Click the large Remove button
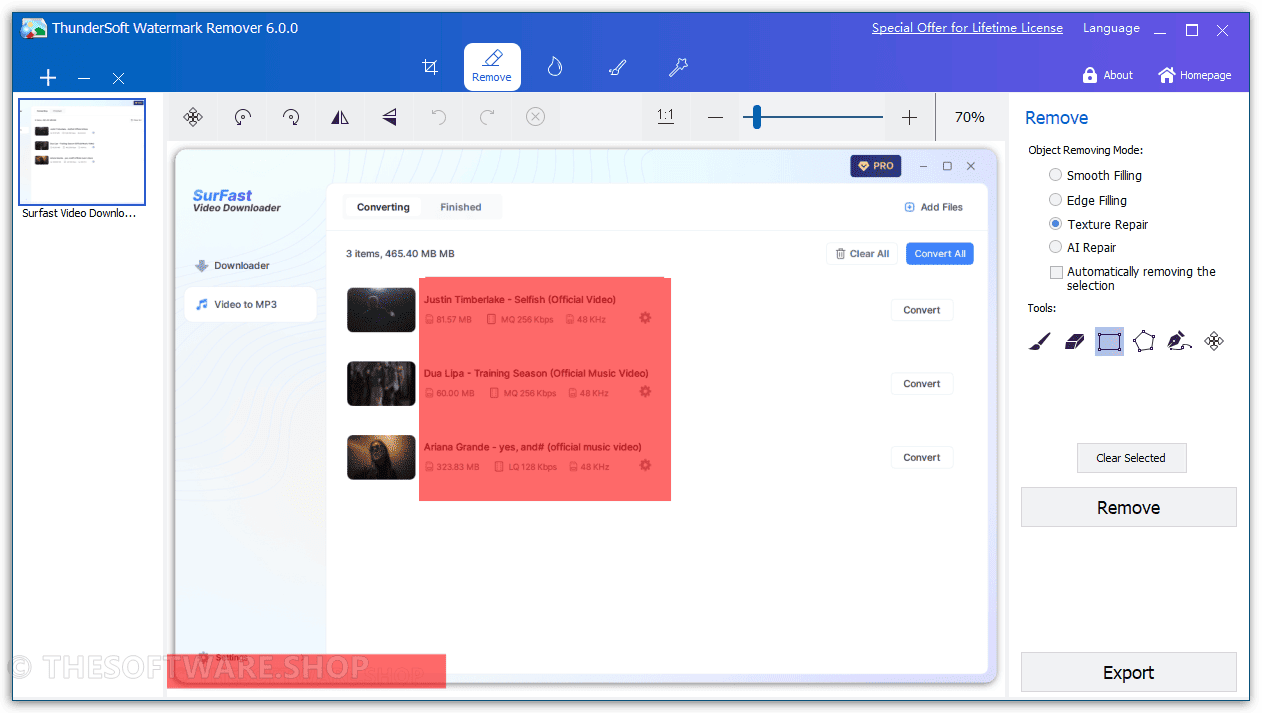The width and height of the screenshot is (1262, 713). [1128, 507]
